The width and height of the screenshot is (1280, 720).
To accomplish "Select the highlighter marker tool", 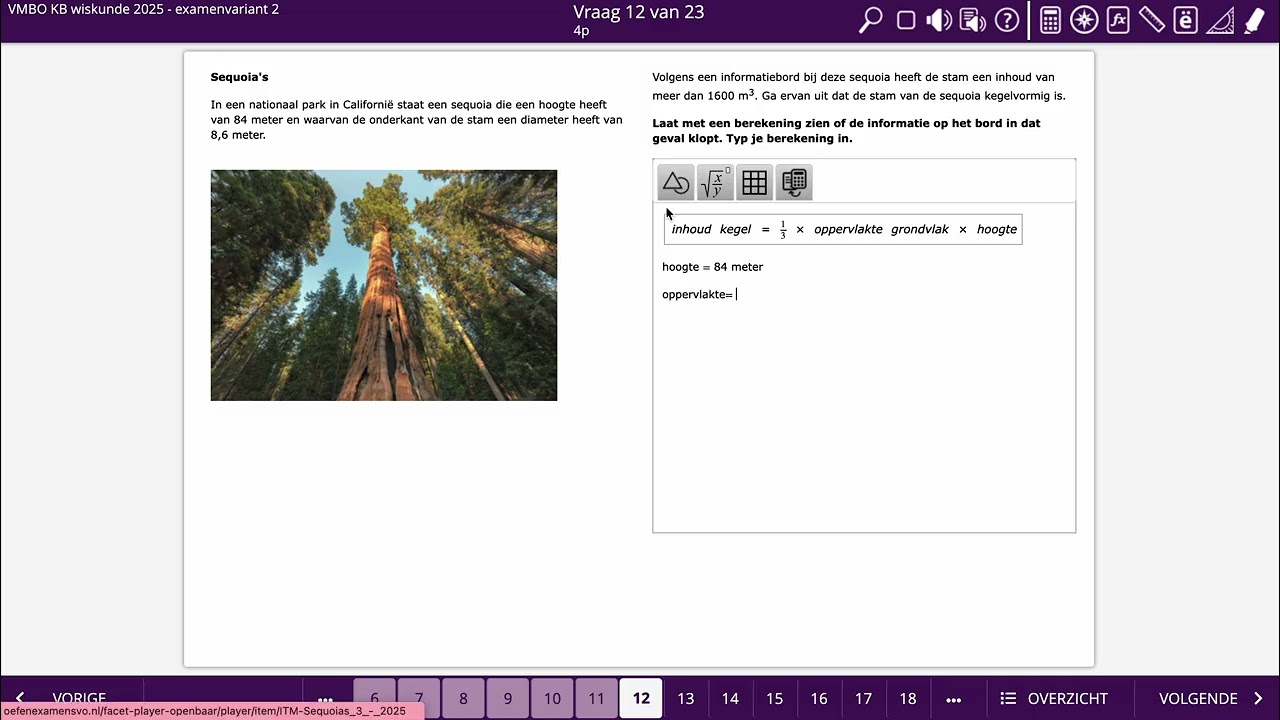I will [x=1254, y=20].
